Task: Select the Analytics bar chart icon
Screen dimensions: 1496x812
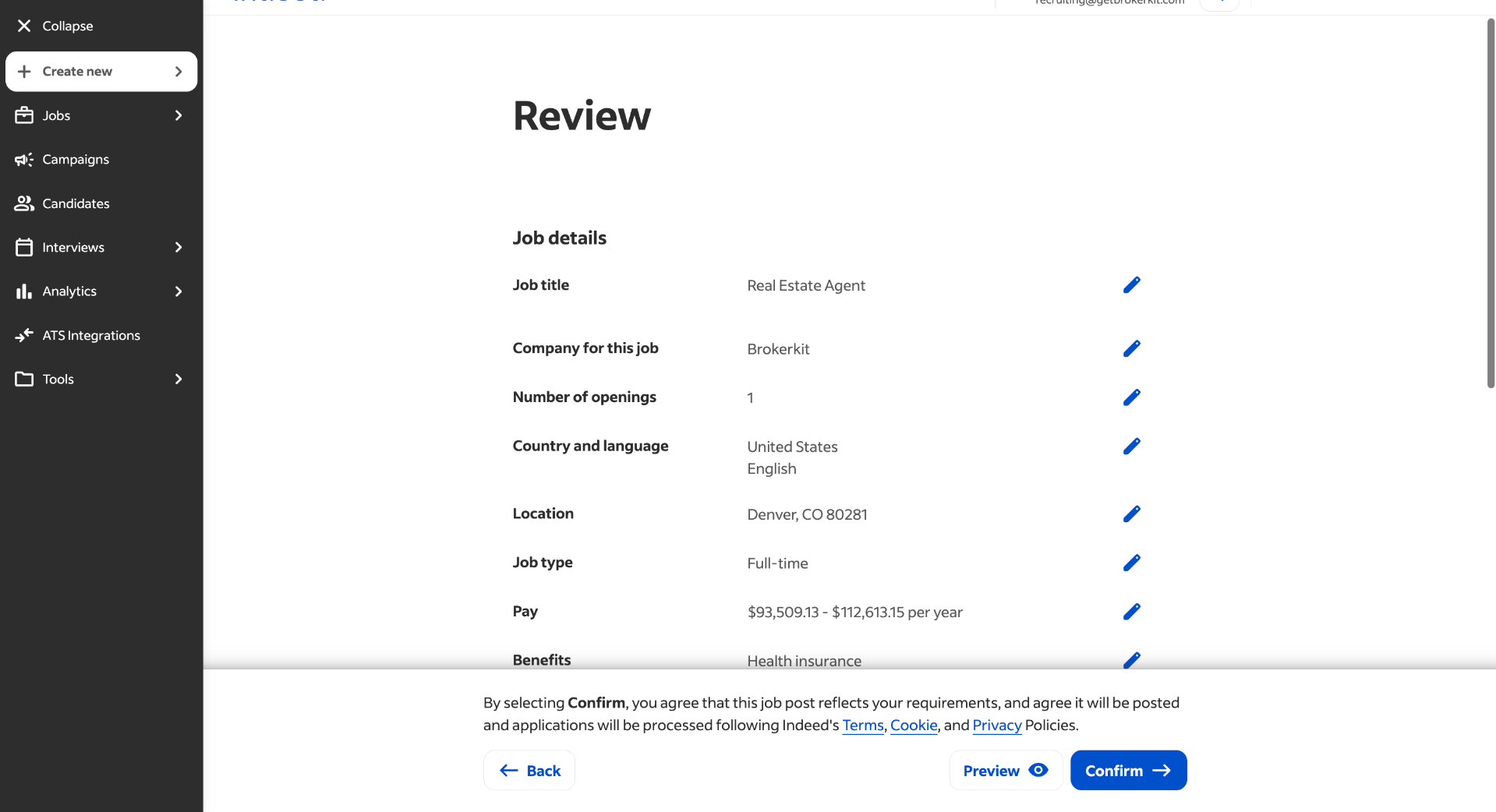Action: pos(23,291)
